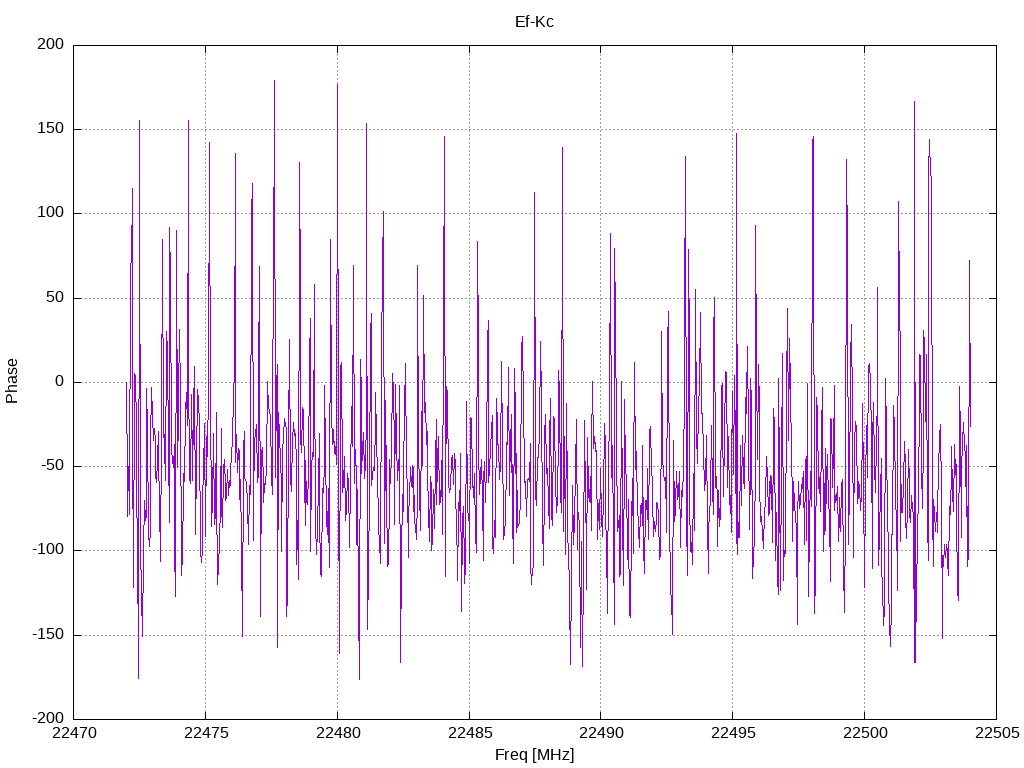This screenshot has width=1024, height=768.
Task: Click the x-axis tick label '22490'
Action: tap(601, 733)
